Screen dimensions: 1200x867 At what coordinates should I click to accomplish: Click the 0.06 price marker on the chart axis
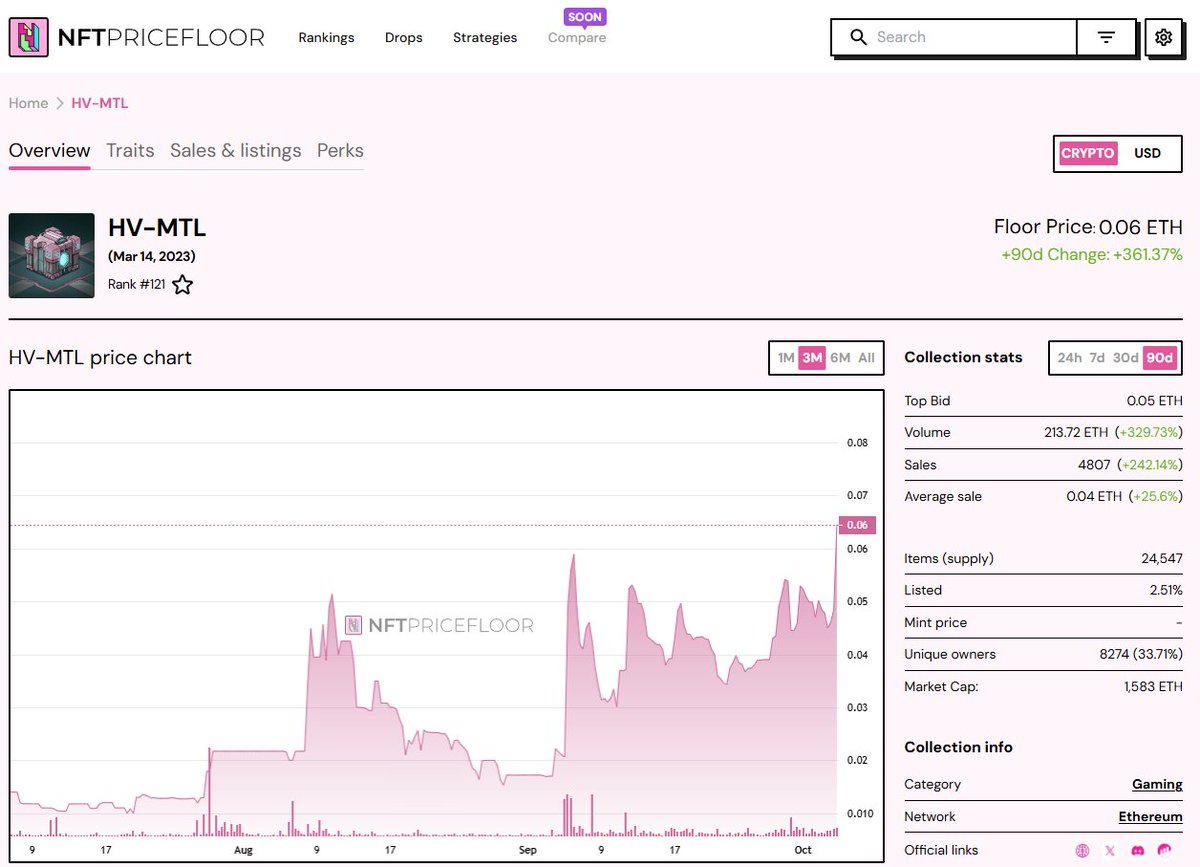pyautogui.click(x=856, y=525)
